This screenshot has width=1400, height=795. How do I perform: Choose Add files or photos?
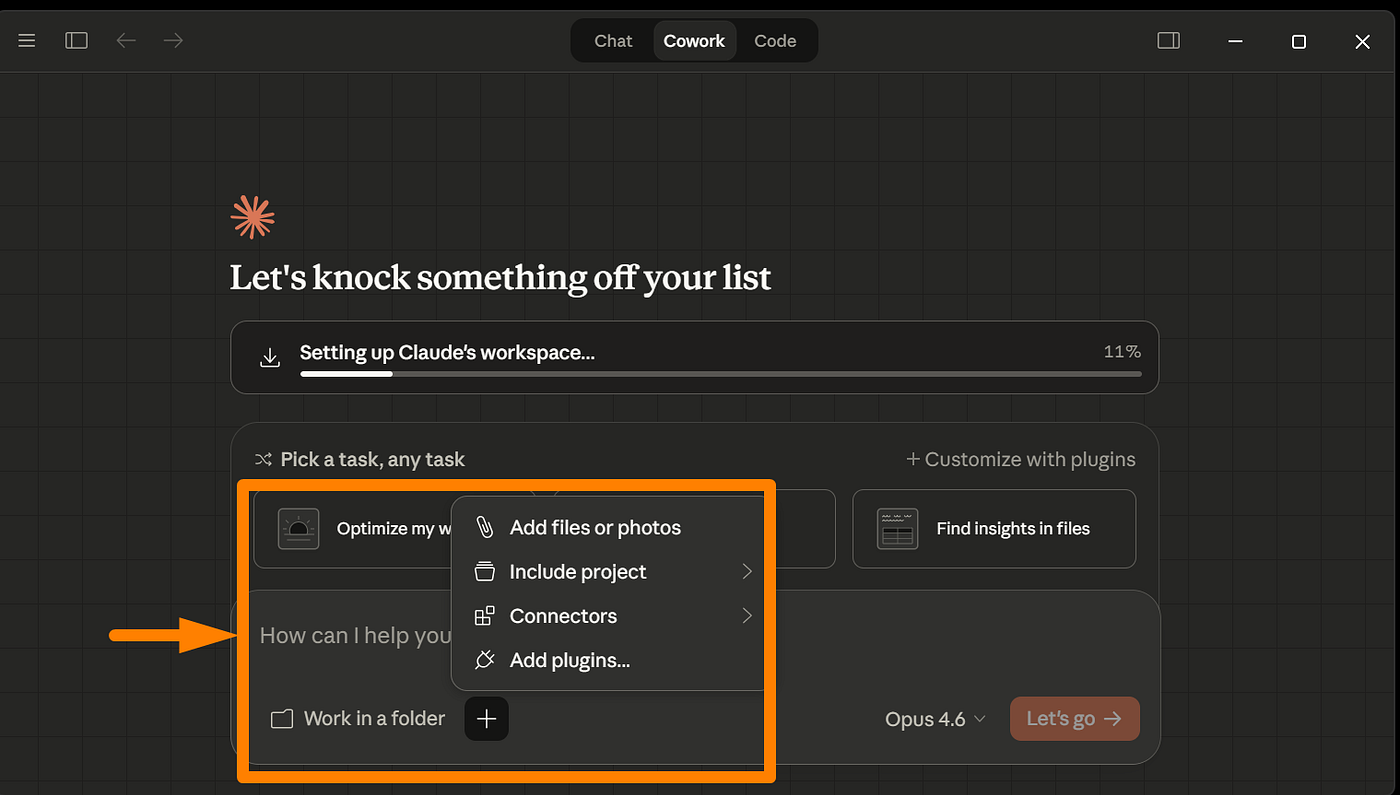click(595, 528)
